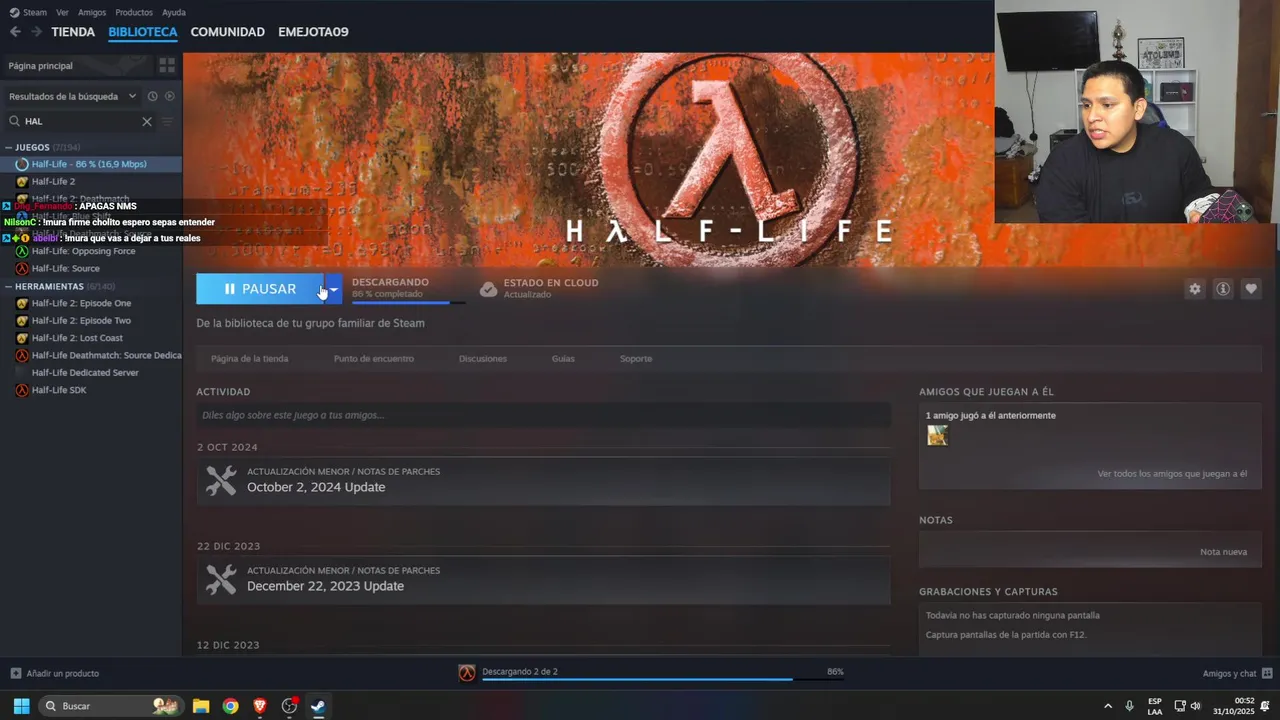Viewport: 1280px width, 720px height.
Task: Open the game settings gear icon
Action: coord(1194,289)
